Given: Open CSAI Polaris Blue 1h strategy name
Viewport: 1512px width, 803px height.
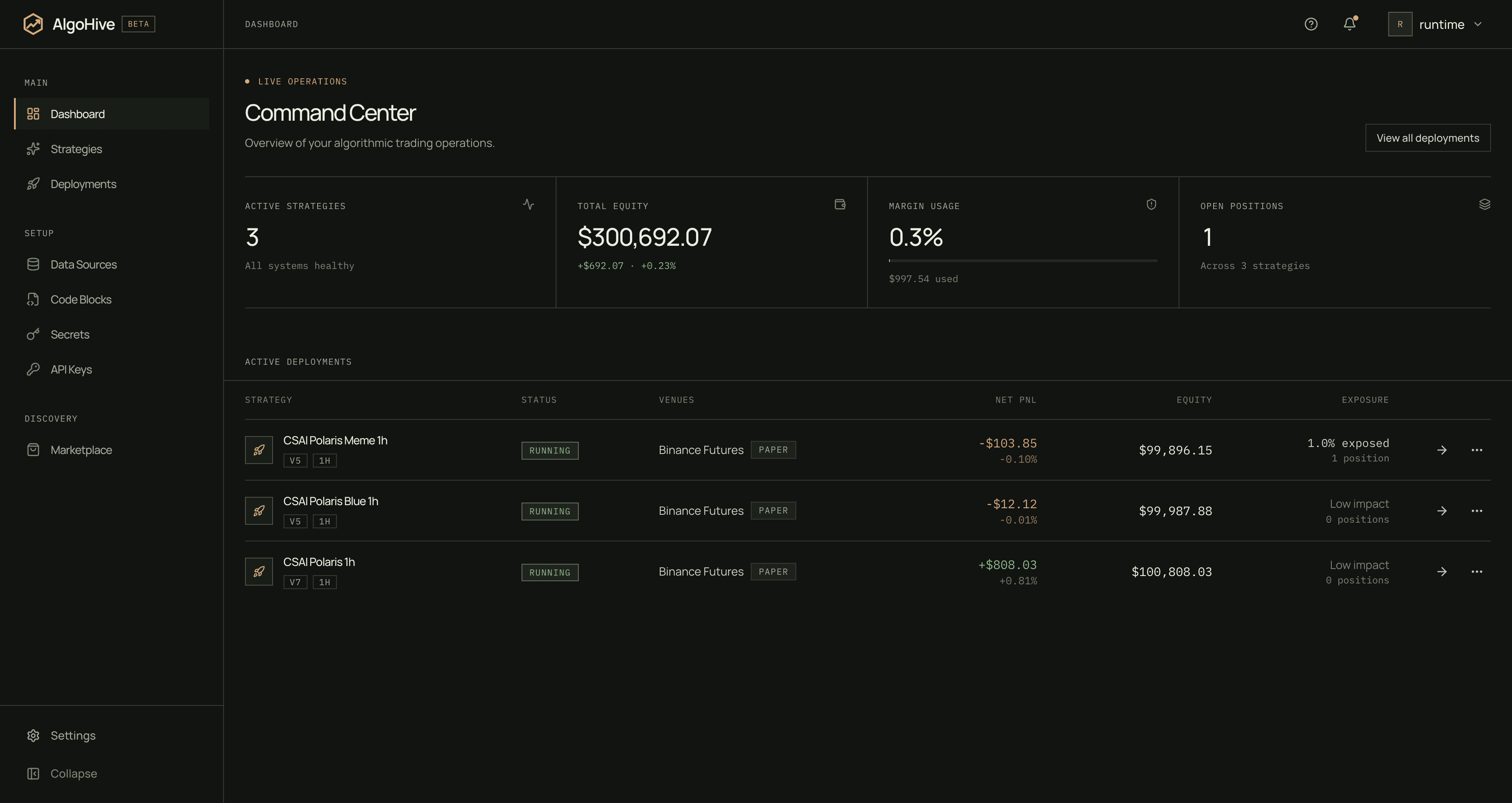Looking at the screenshot, I should pyautogui.click(x=330, y=501).
